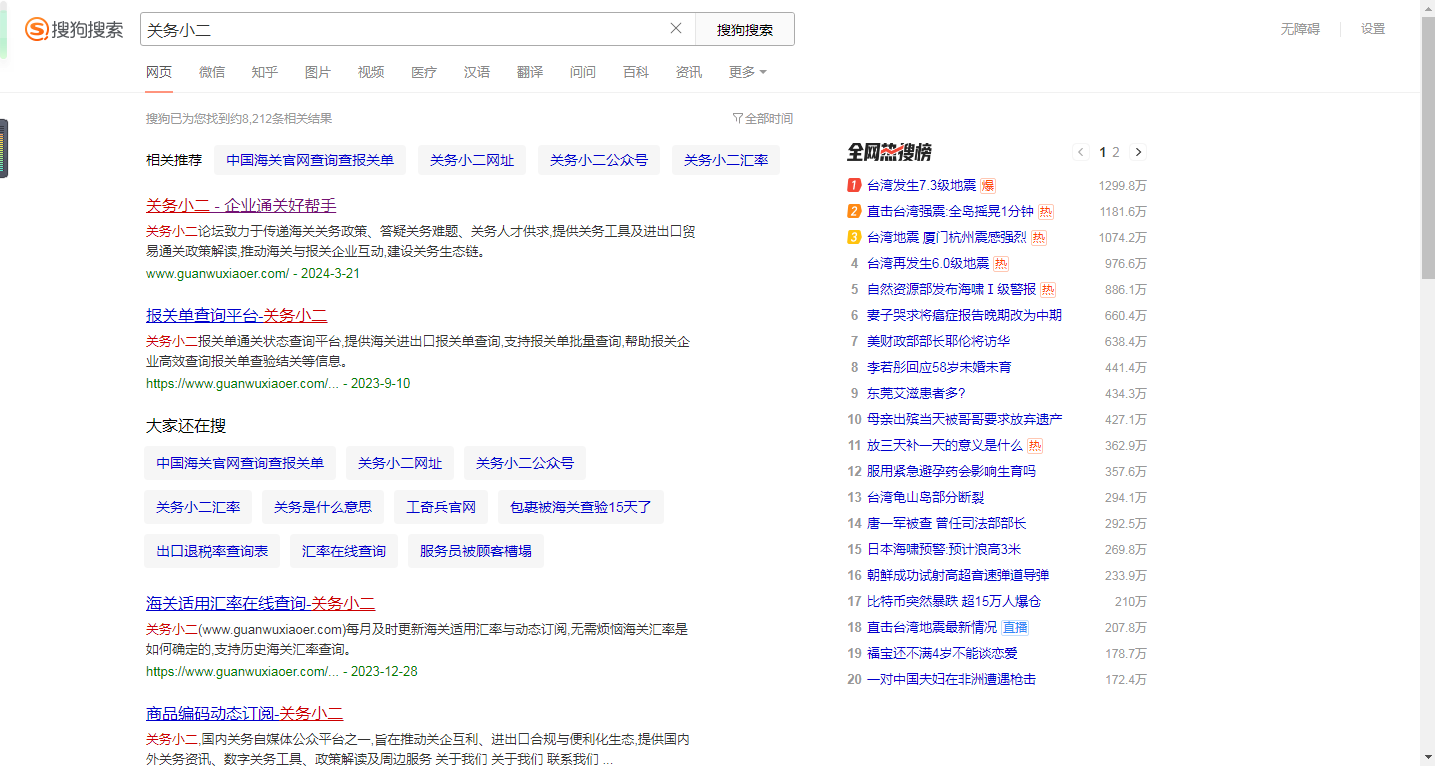Click top suggestion 关务小二网址
1435x766 pixels.
pyautogui.click(x=472, y=160)
